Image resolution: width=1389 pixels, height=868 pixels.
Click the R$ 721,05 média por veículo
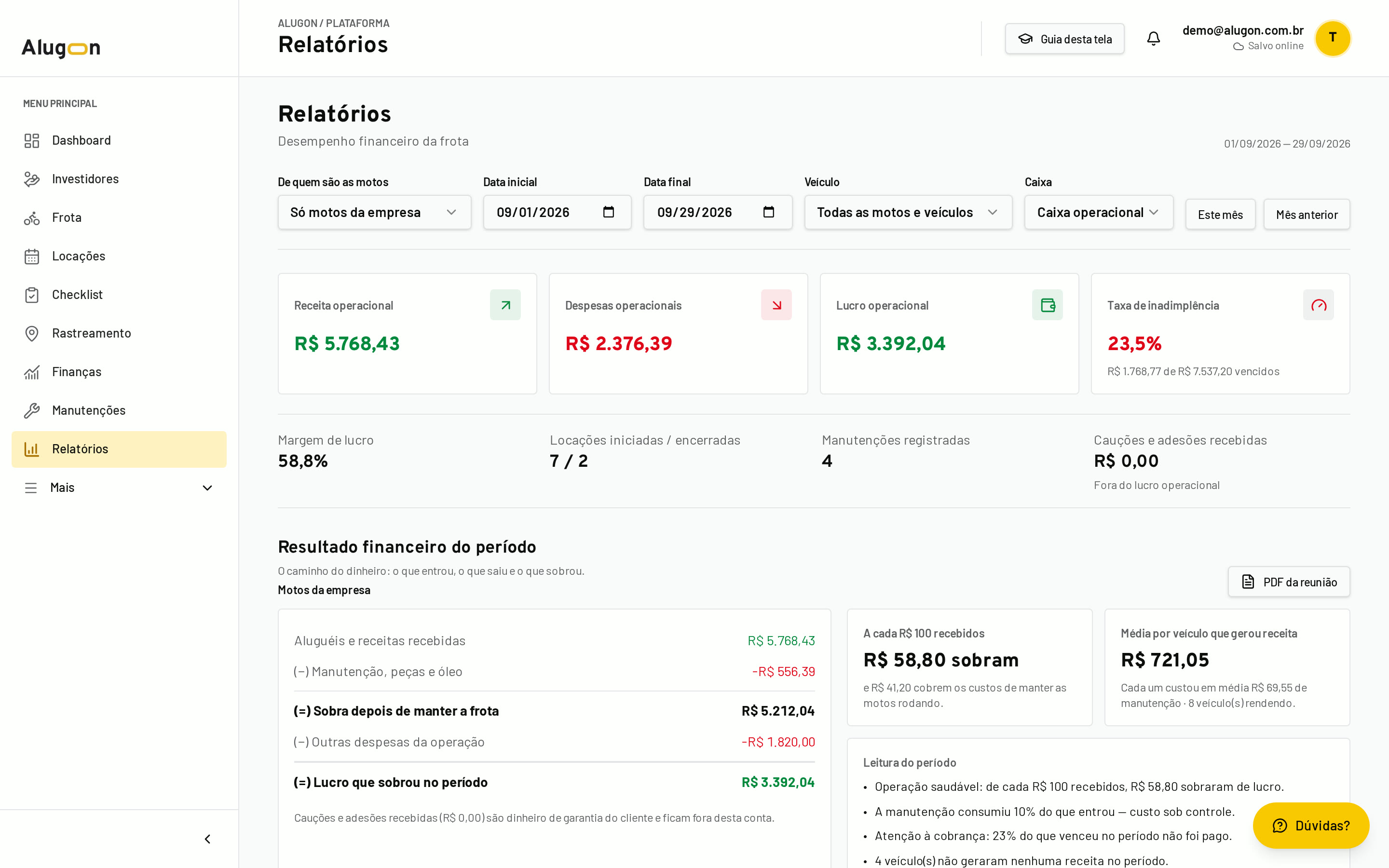pos(1165,660)
